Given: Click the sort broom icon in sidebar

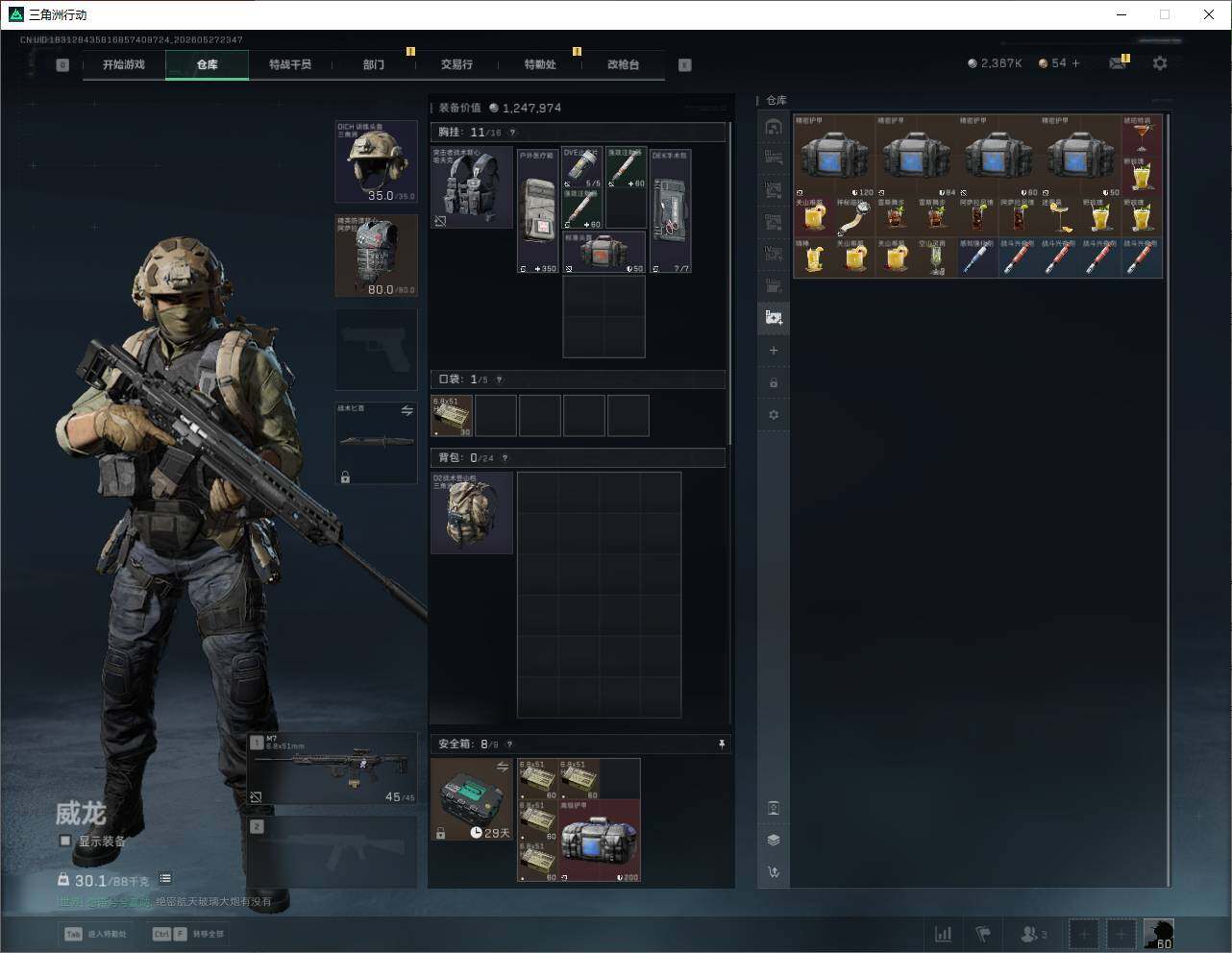Looking at the screenshot, I should (x=774, y=872).
